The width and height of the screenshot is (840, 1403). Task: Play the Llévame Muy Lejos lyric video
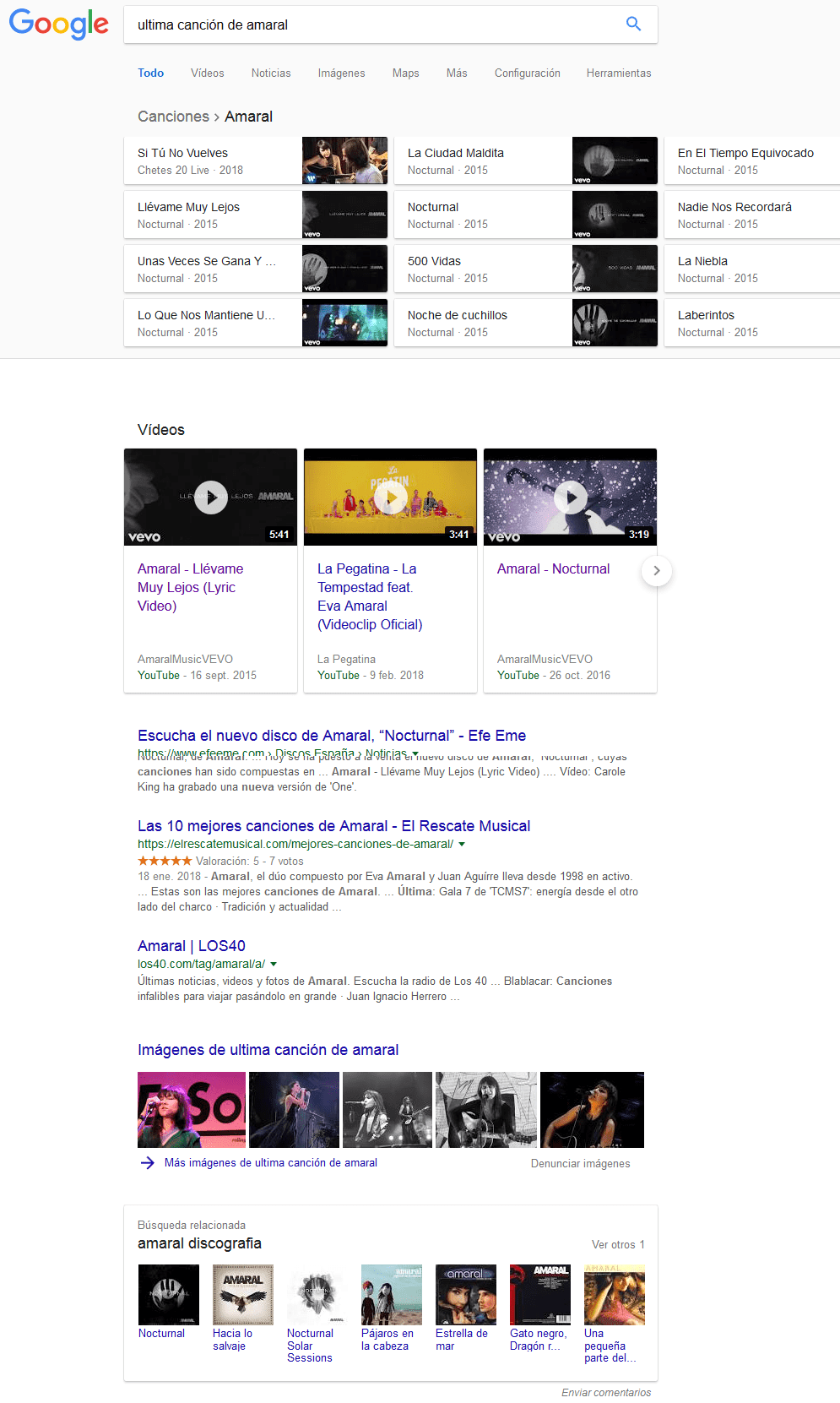(x=211, y=498)
